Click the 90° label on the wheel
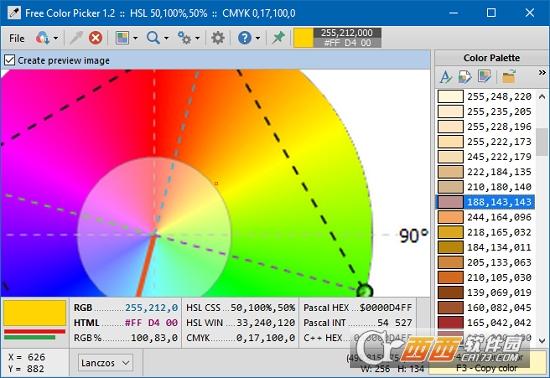 [414, 236]
